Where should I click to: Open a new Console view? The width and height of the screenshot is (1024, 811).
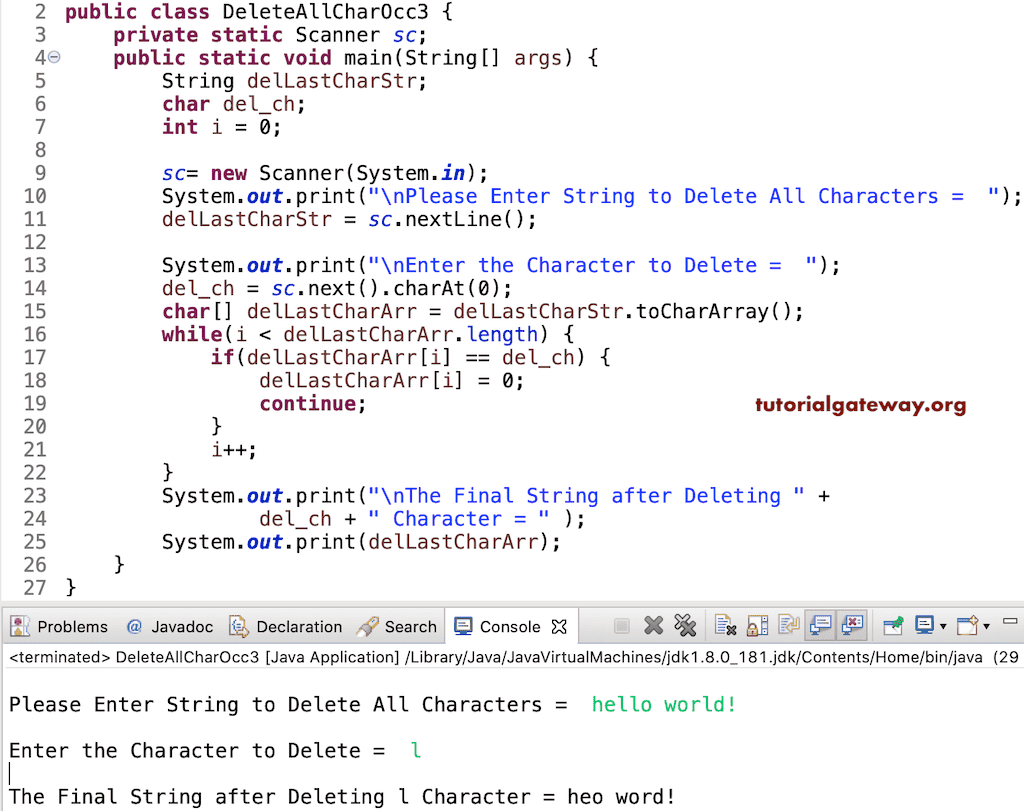(967, 626)
